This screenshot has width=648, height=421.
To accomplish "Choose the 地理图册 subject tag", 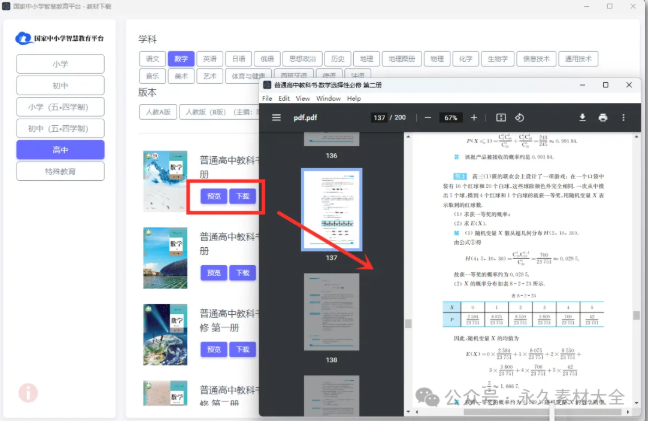I will (402, 59).
